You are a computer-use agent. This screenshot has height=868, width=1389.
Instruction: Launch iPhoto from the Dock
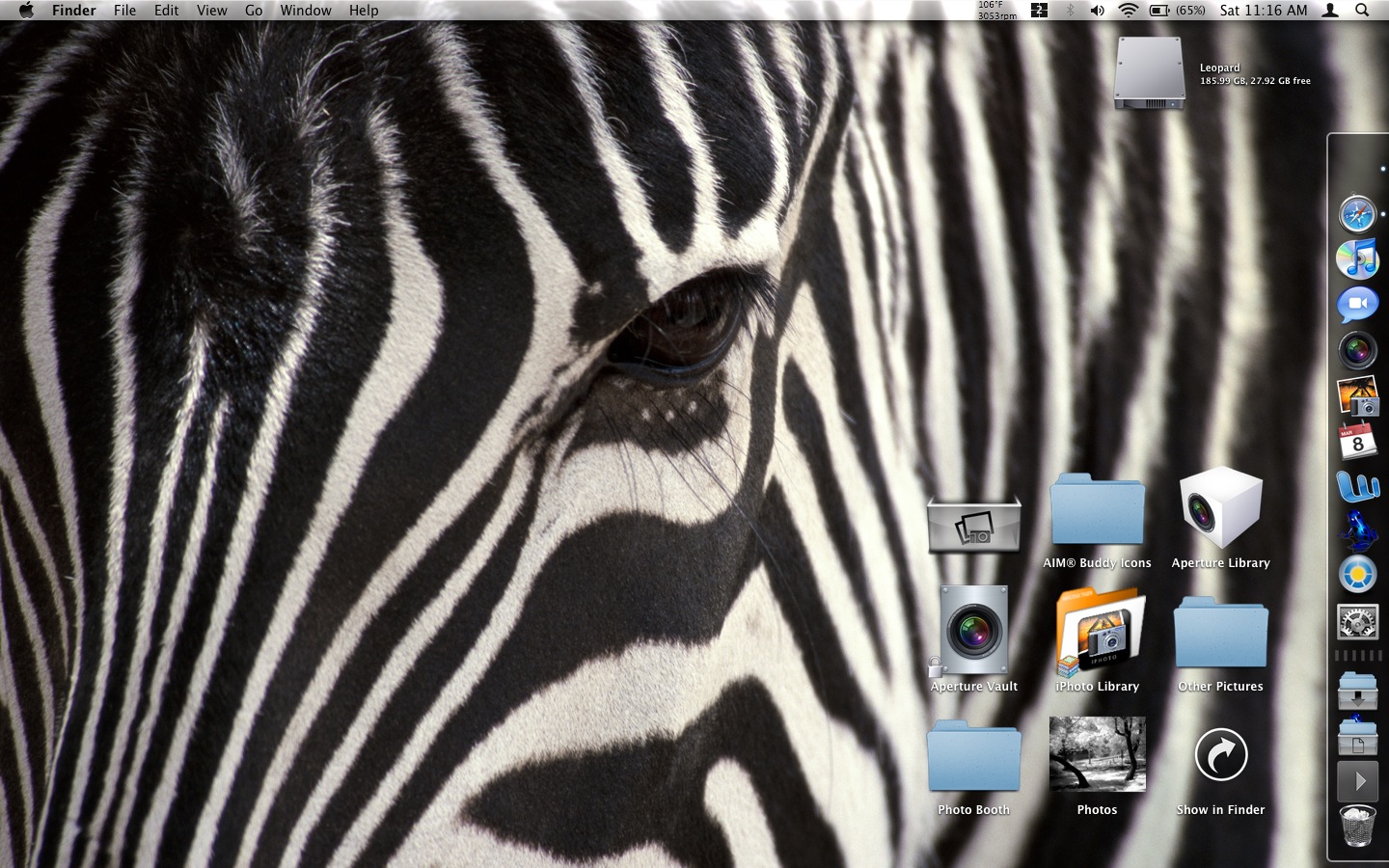pos(1357,395)
